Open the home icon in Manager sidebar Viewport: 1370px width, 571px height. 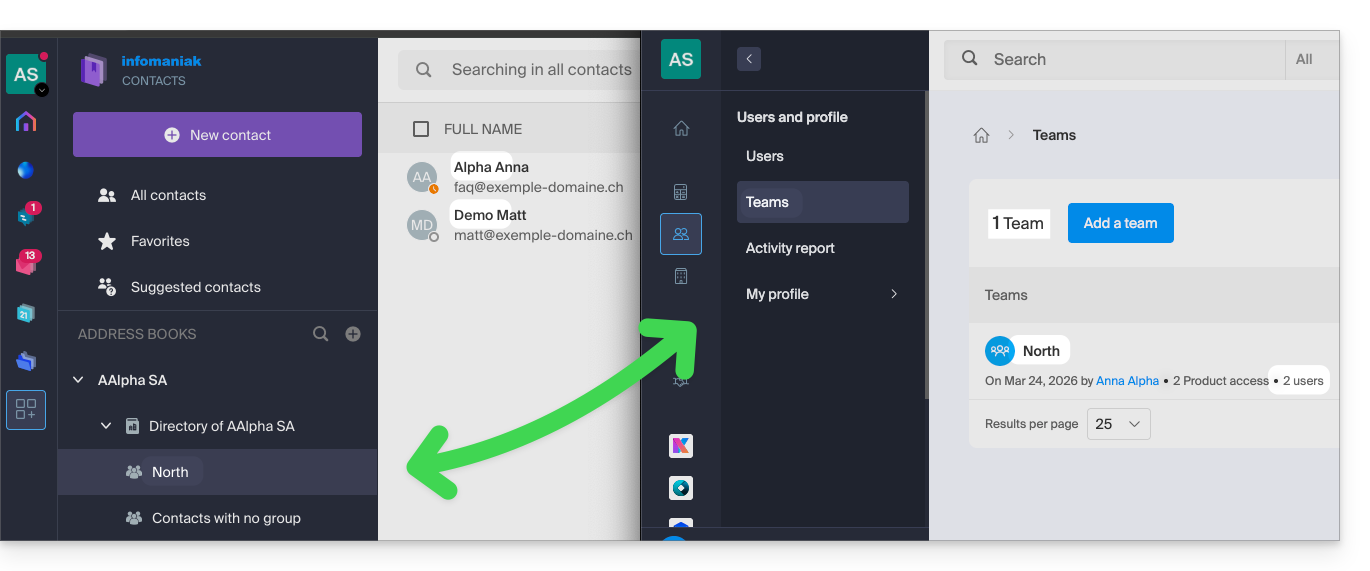tap(681, 128)
